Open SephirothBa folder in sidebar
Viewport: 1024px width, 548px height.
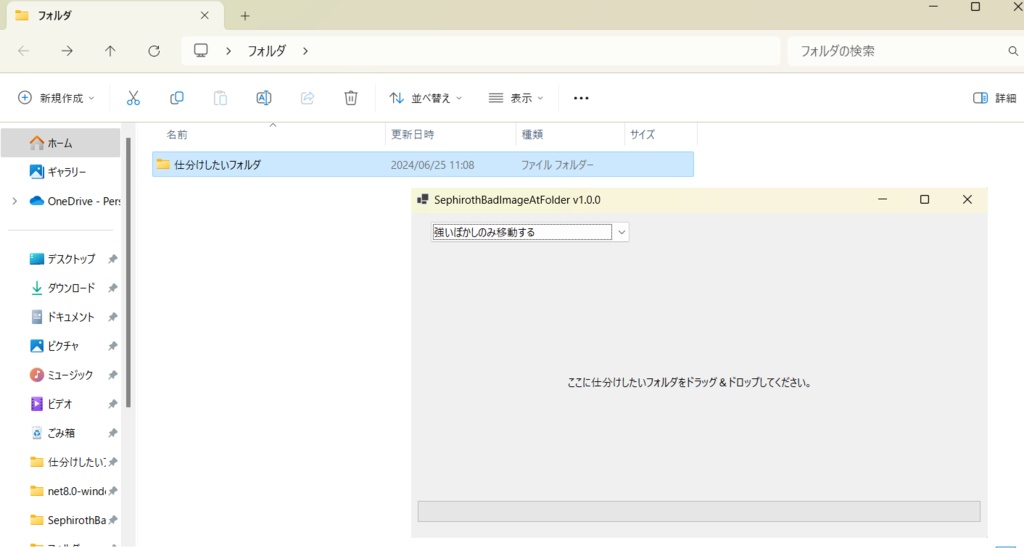tap(69, 520)
